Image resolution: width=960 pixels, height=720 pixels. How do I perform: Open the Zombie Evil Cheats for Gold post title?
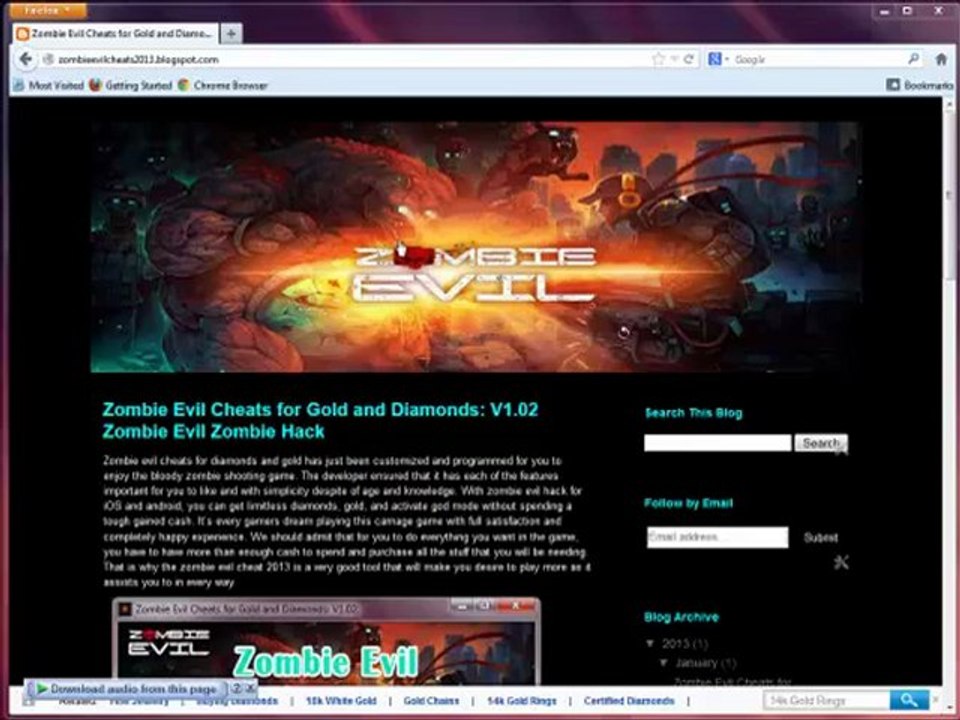click(320, 420)
